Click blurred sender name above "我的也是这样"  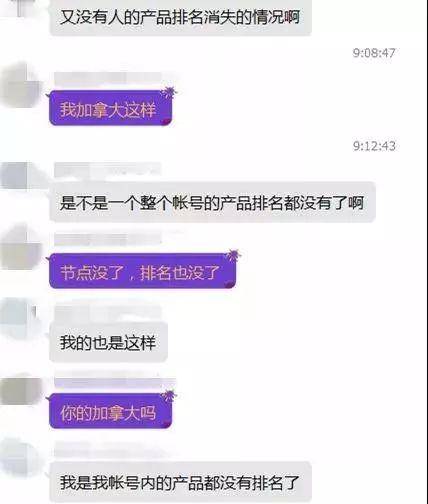pyautogui.click(x=107, y=314)
